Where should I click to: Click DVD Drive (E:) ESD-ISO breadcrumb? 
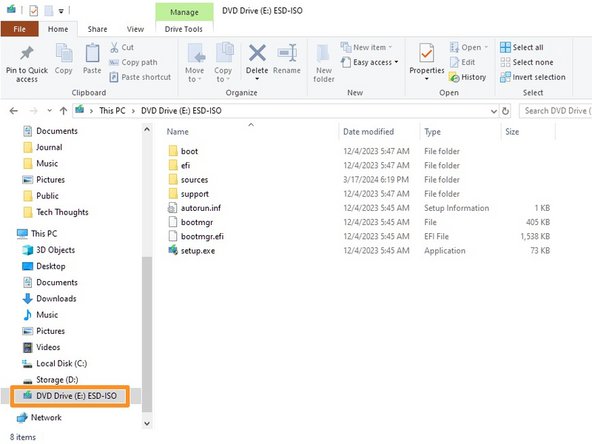[x=181, y=111]
